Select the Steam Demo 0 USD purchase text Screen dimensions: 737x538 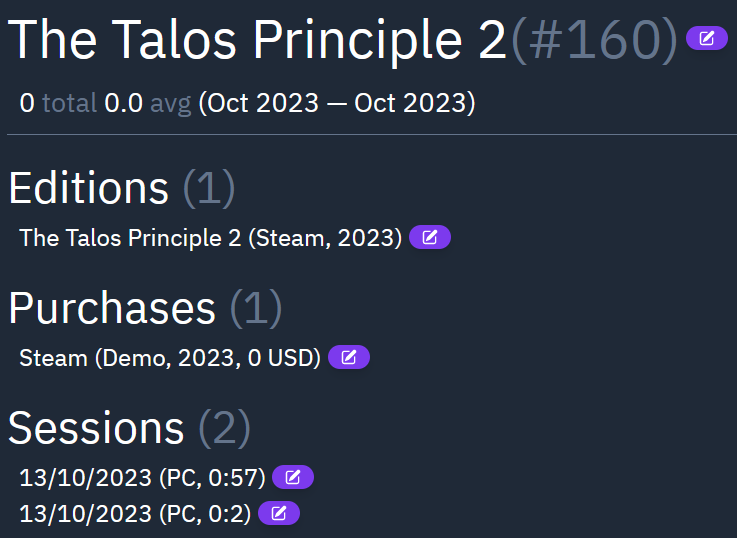click(170, 357)
